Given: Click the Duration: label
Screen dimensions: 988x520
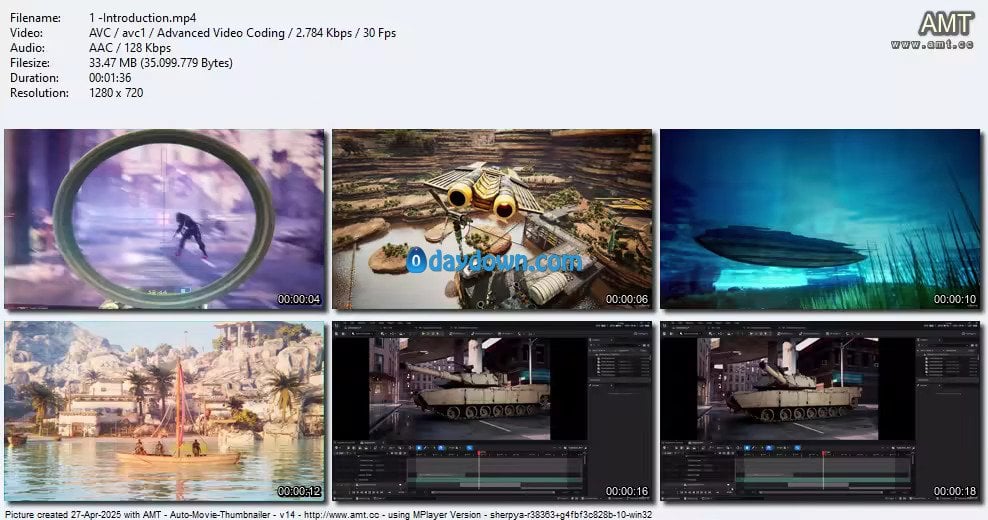Looking at the screenshot, I should pos(34,78).
